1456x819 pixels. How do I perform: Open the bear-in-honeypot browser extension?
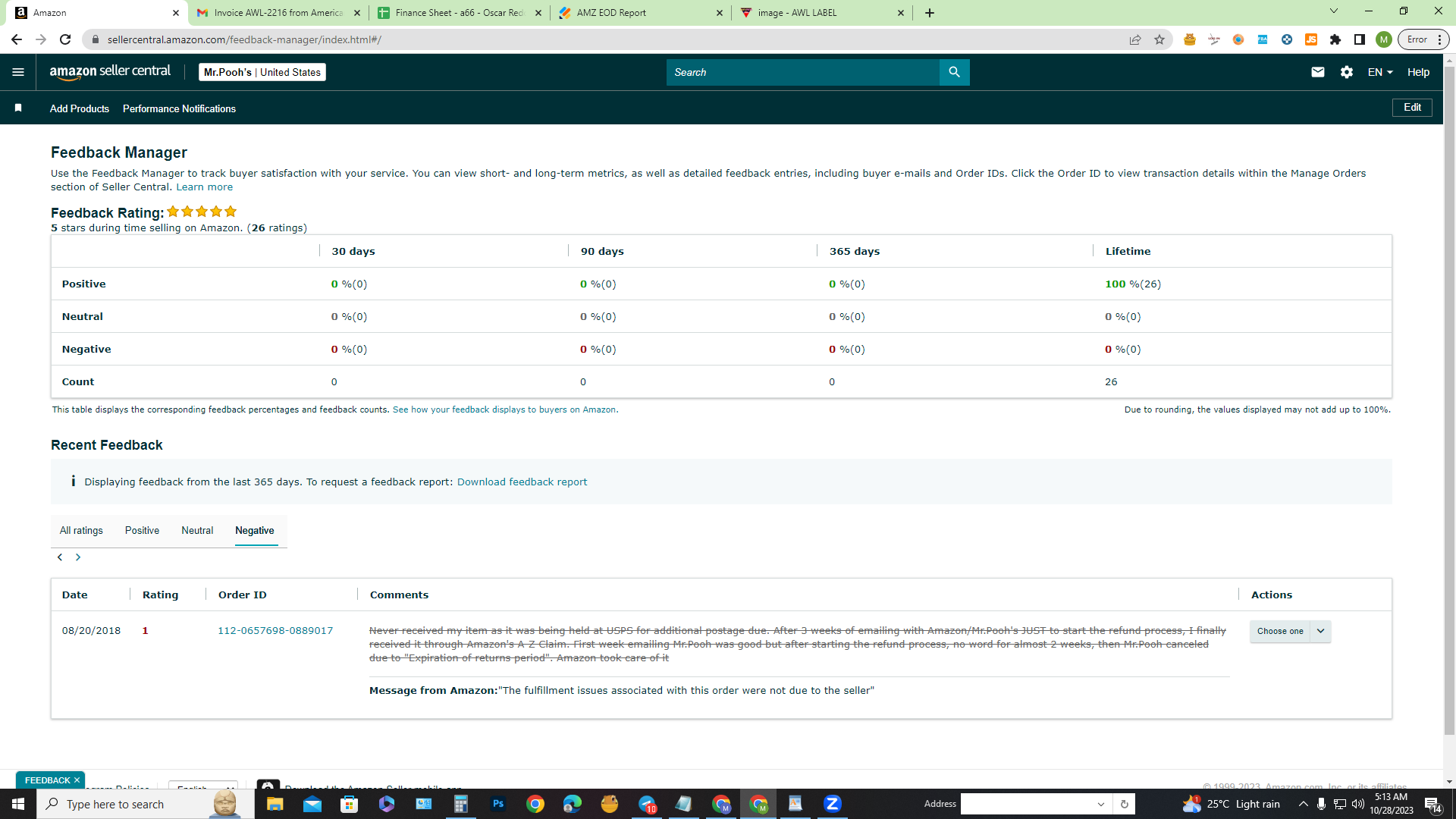[1190, 39]
